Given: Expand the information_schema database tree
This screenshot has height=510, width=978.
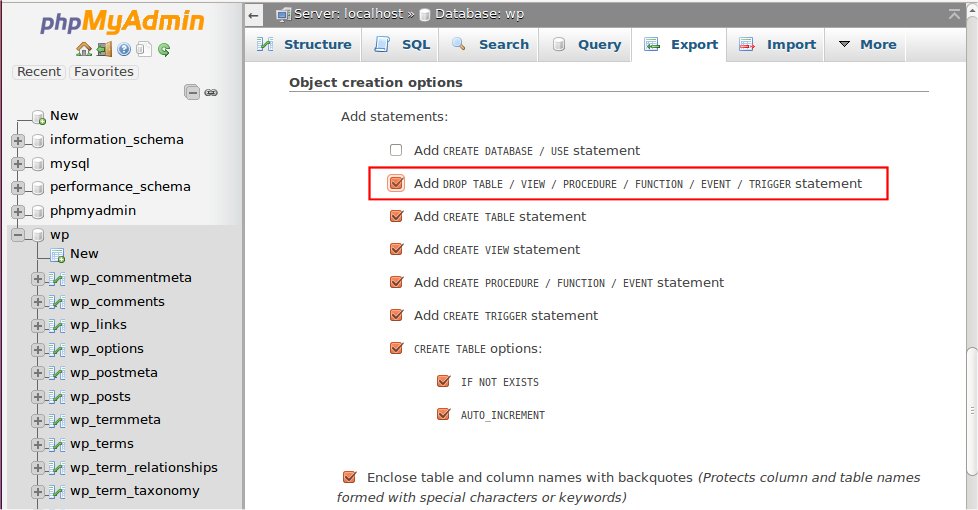Looking at the screenshot, I should click(18, 140).
